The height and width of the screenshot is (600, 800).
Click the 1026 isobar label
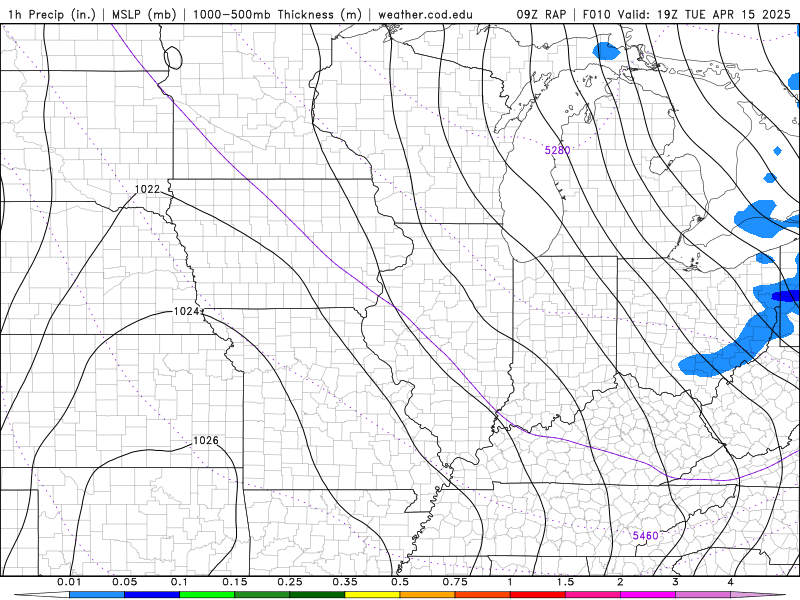[x=206, y=440]
